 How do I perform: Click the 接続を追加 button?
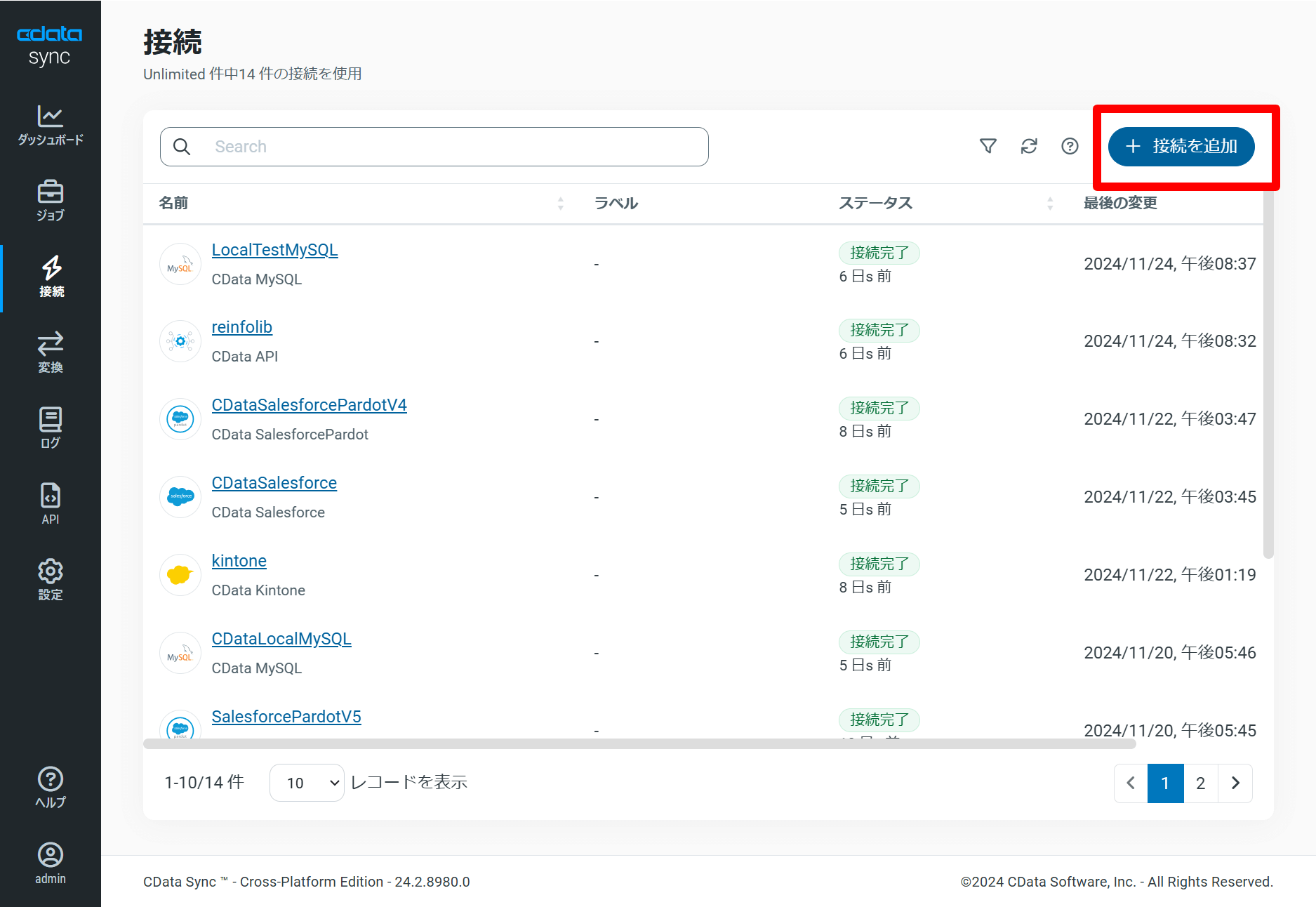1181,147
